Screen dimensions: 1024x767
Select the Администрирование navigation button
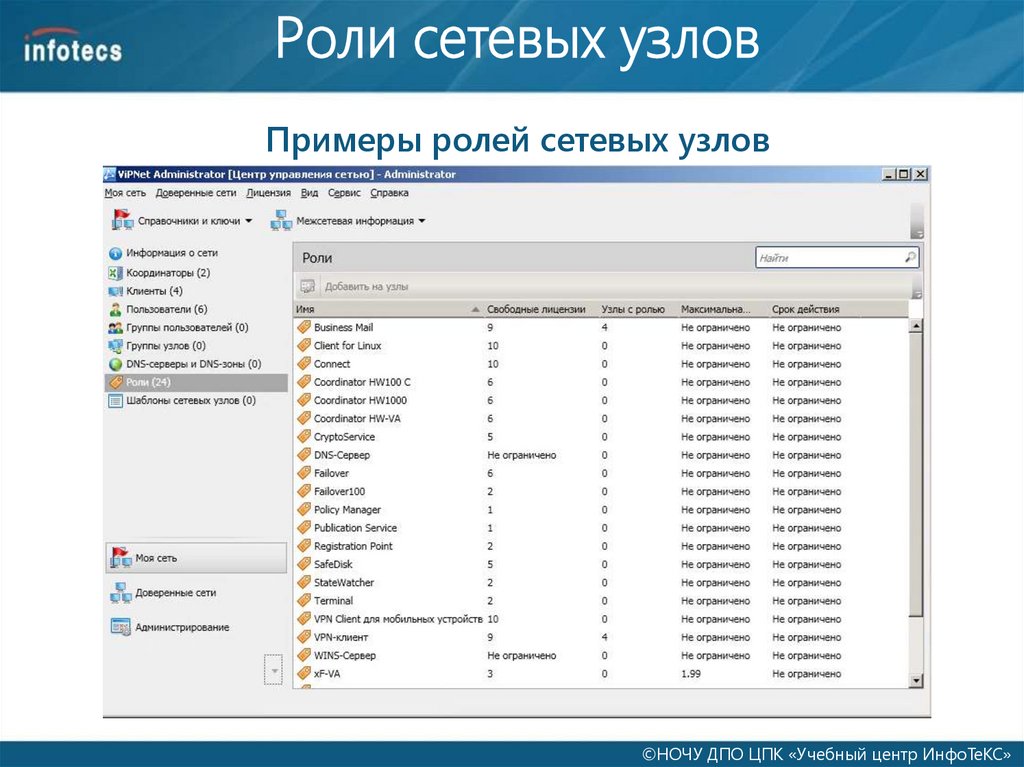(x=196, y=627)
